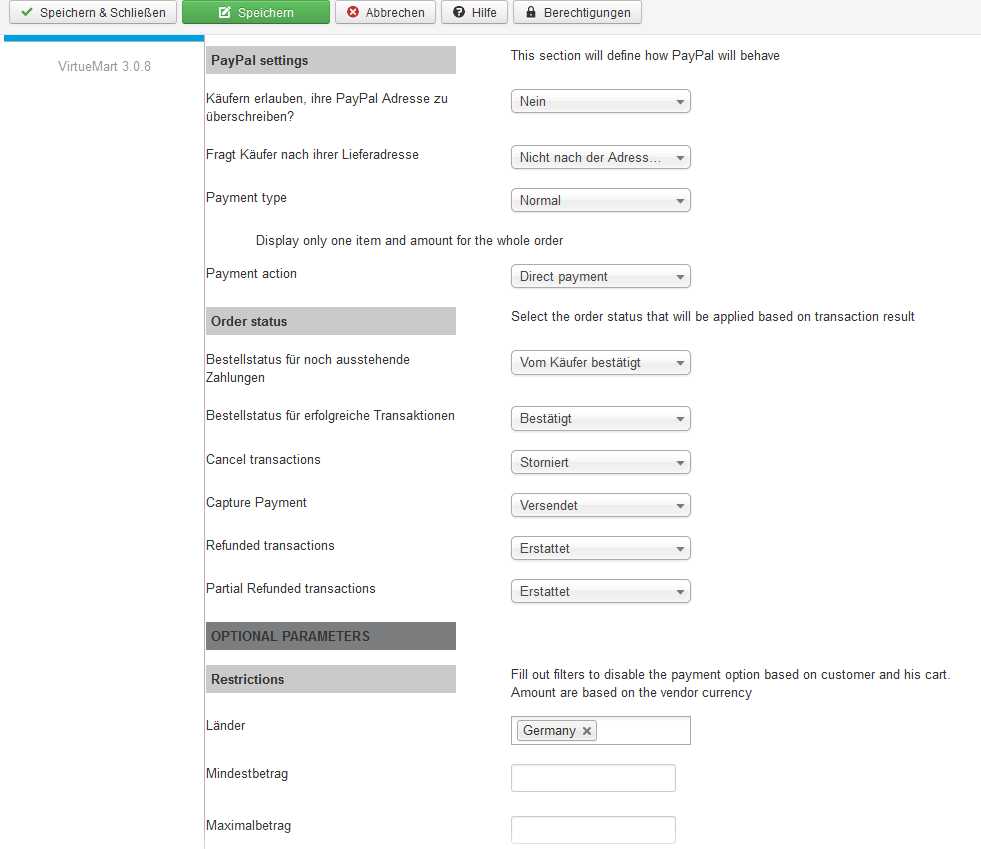981x849 pixels.
Task: Expand pending payments order status dropdown
Action: 600,363
